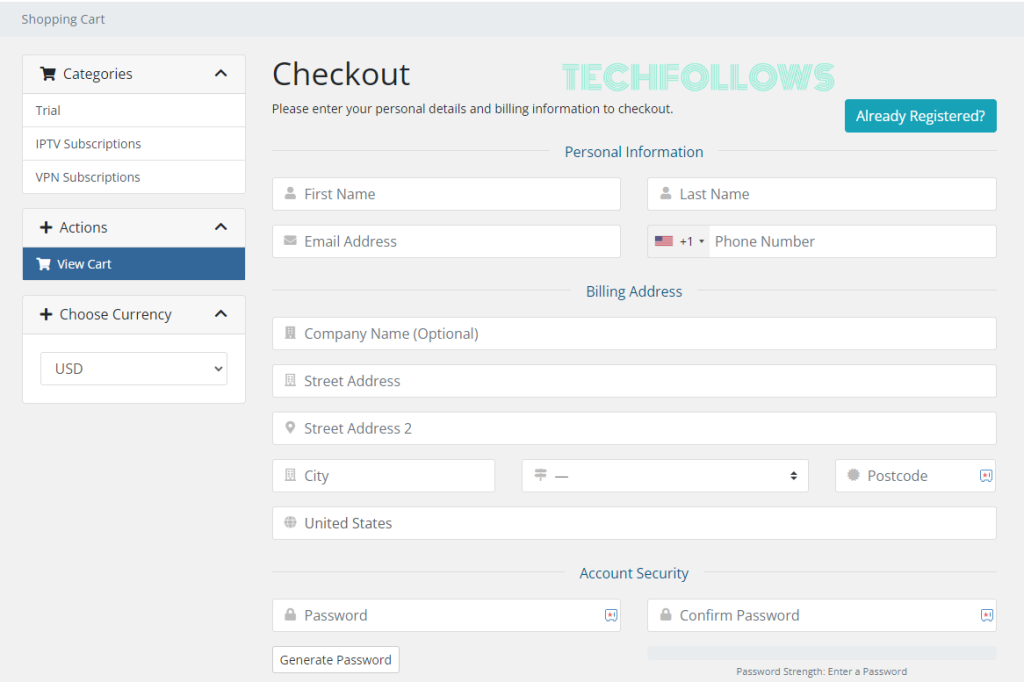Click the lock icon in Password field

pos(291,615)
